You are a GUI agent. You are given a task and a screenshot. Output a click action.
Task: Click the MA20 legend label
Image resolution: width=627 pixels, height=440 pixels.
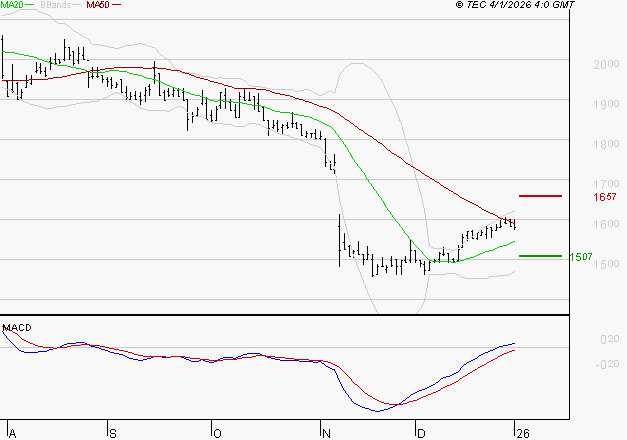12,5
